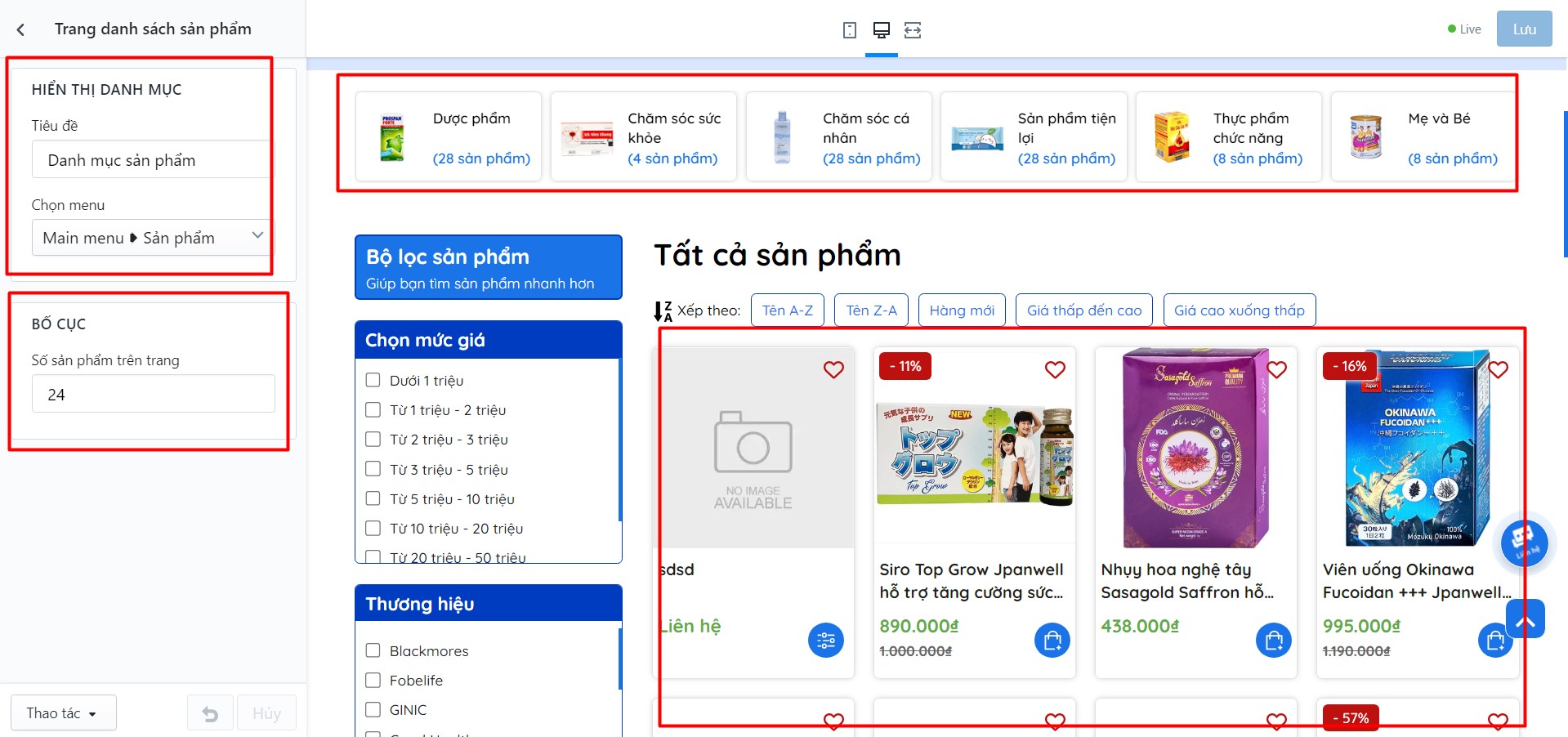Click the Bộ lọc sản phẩm heading

pos(448,257)
